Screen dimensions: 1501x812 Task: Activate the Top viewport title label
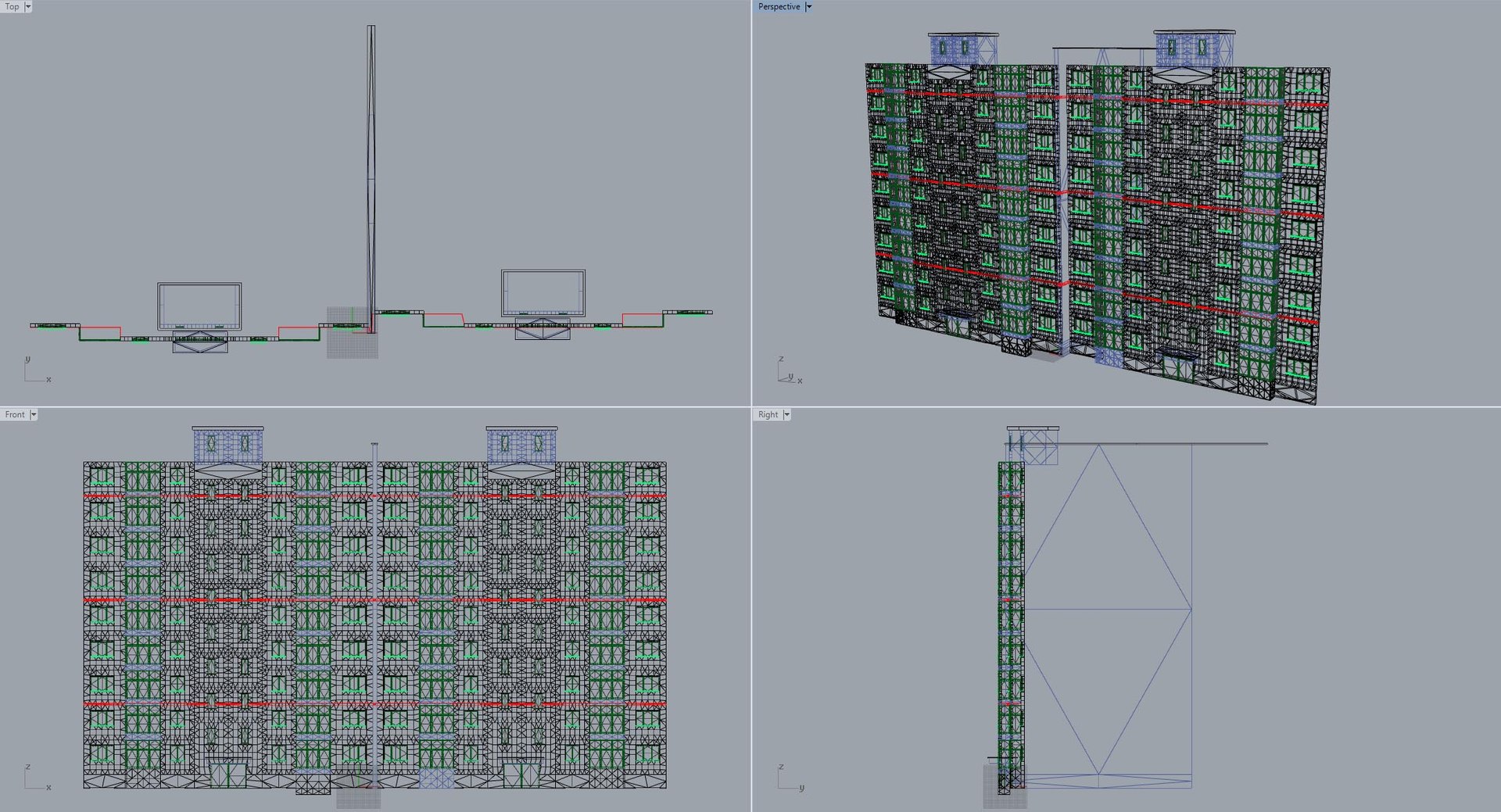[13, 6]
